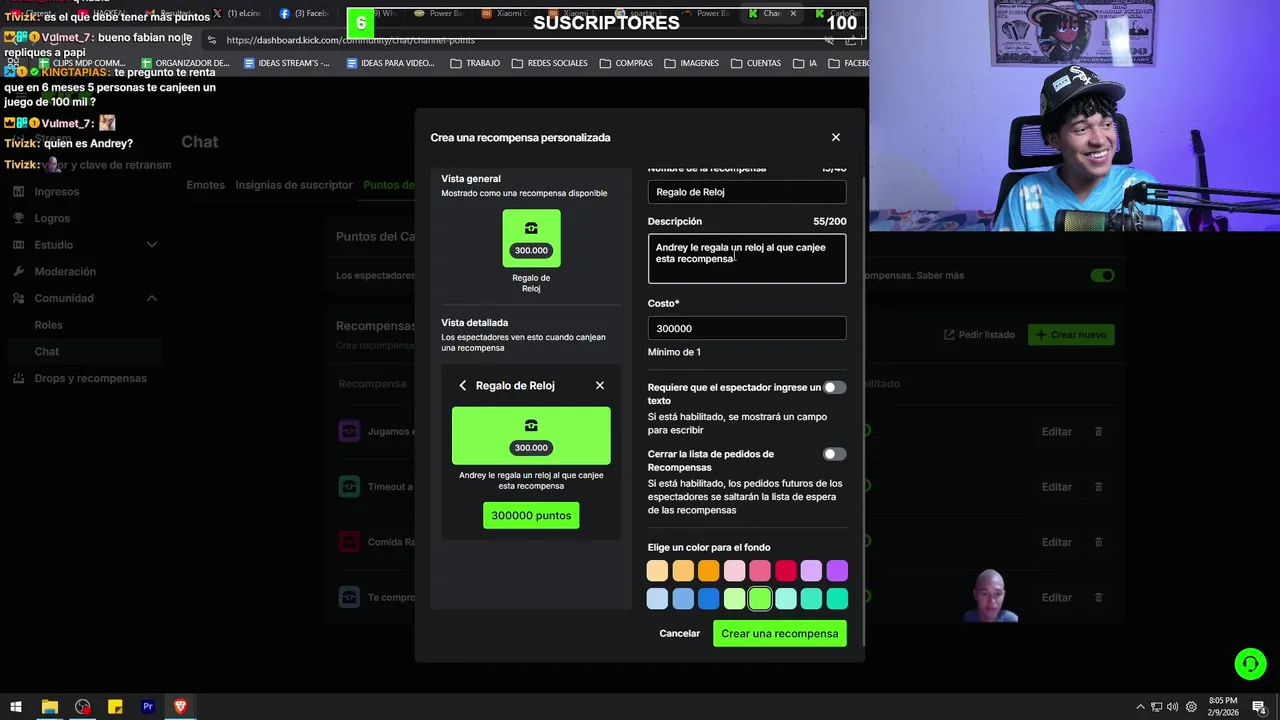Viewport: 1280px width, 720px height.
Task: Close the Regalo de Reloj preview card
Action: click(600, 385)
